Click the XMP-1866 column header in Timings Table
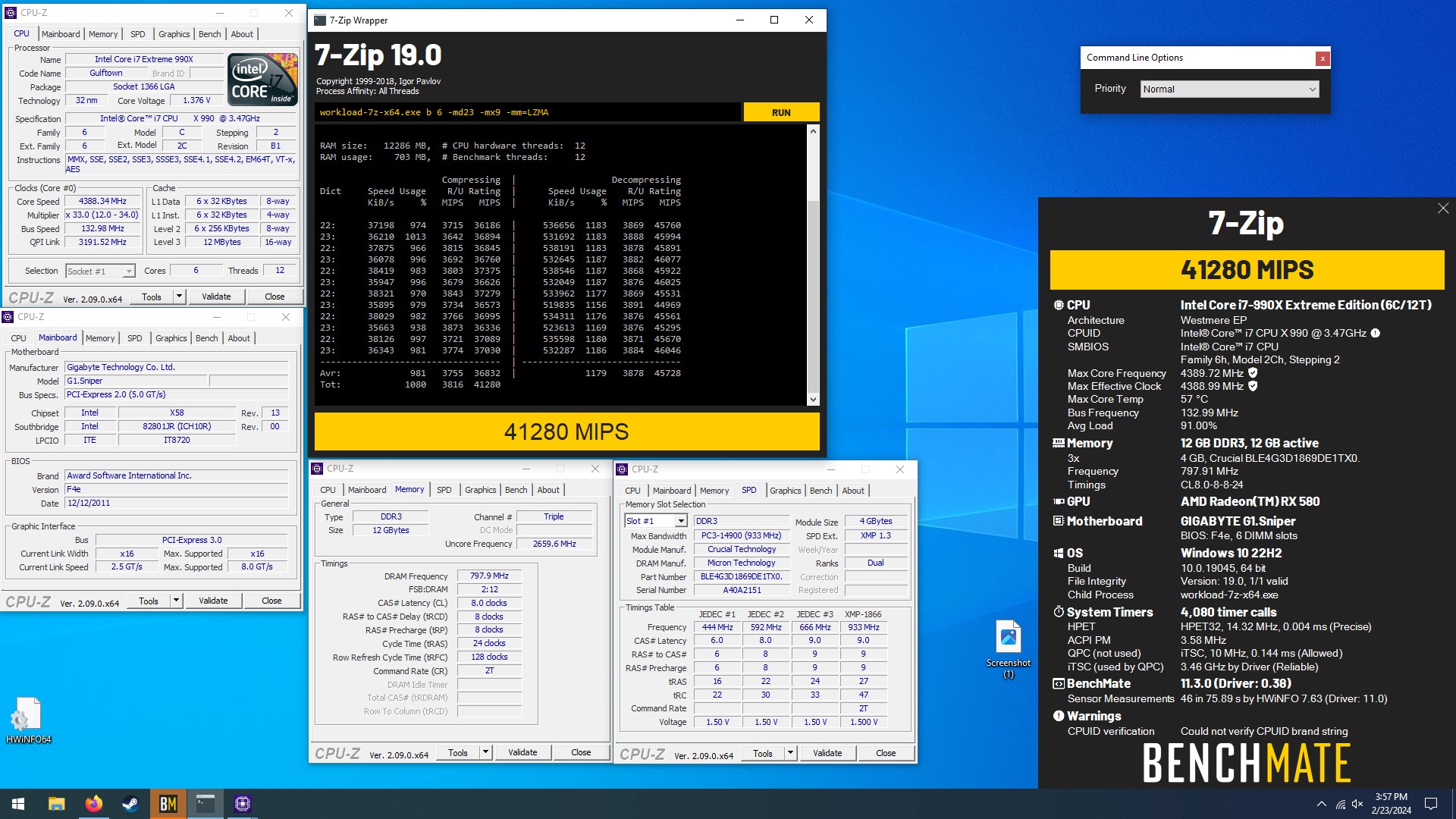 pos(863,614)
